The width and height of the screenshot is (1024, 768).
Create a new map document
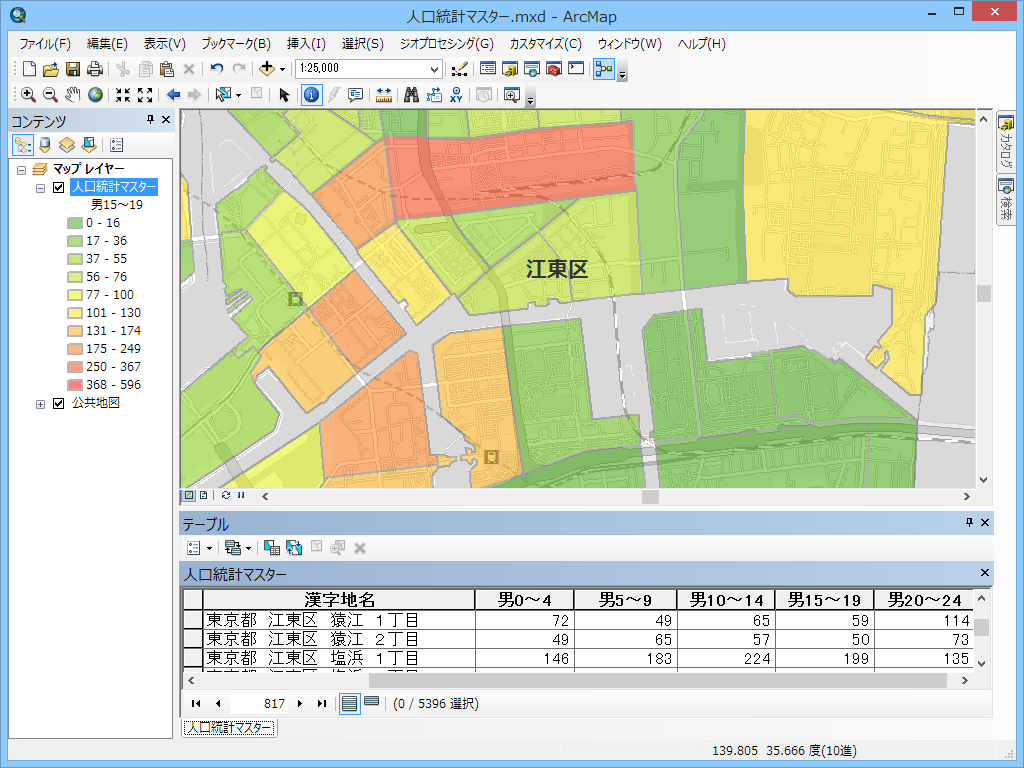coord(29,69)
